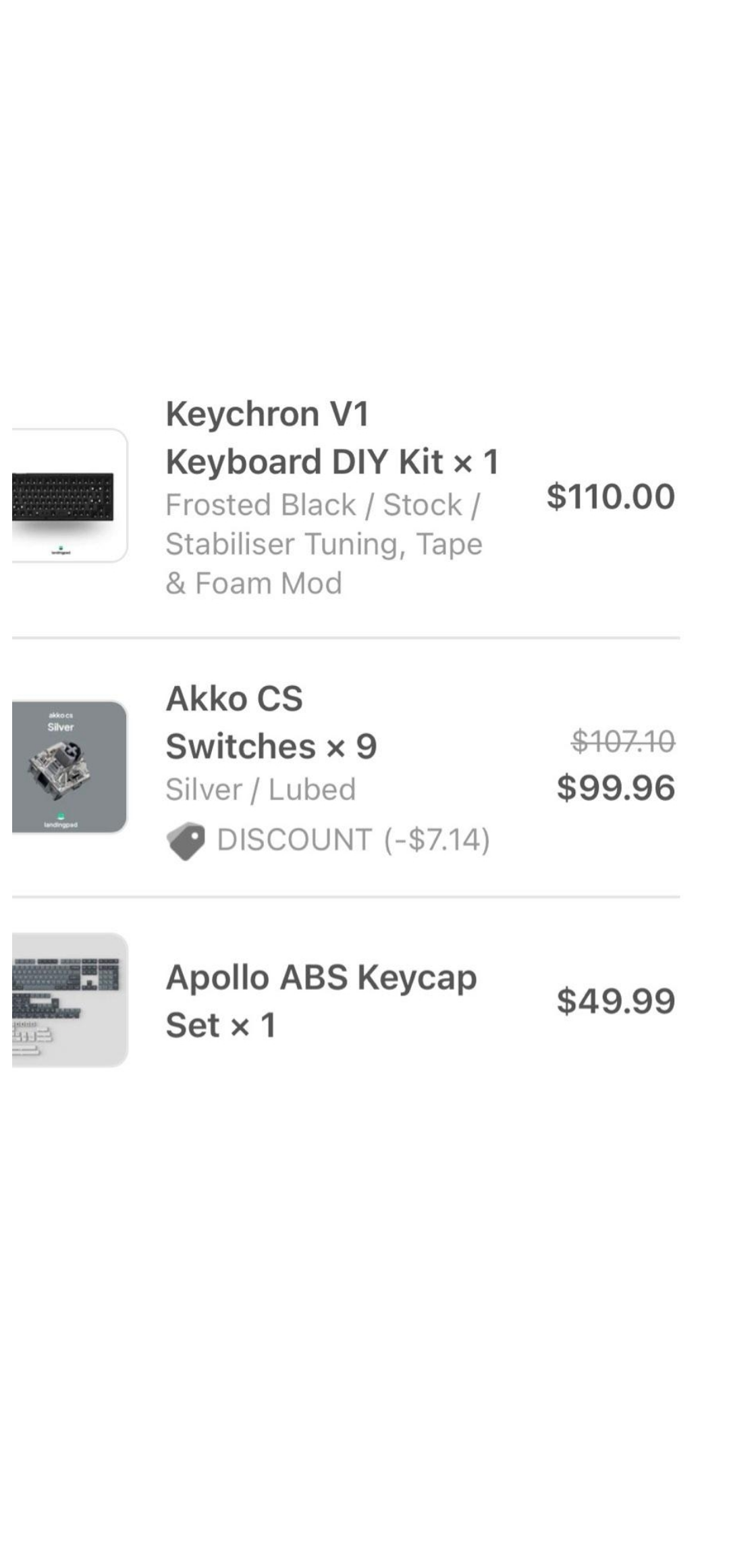Click the $49.99 keycap set price

(x=616, y=1001)
